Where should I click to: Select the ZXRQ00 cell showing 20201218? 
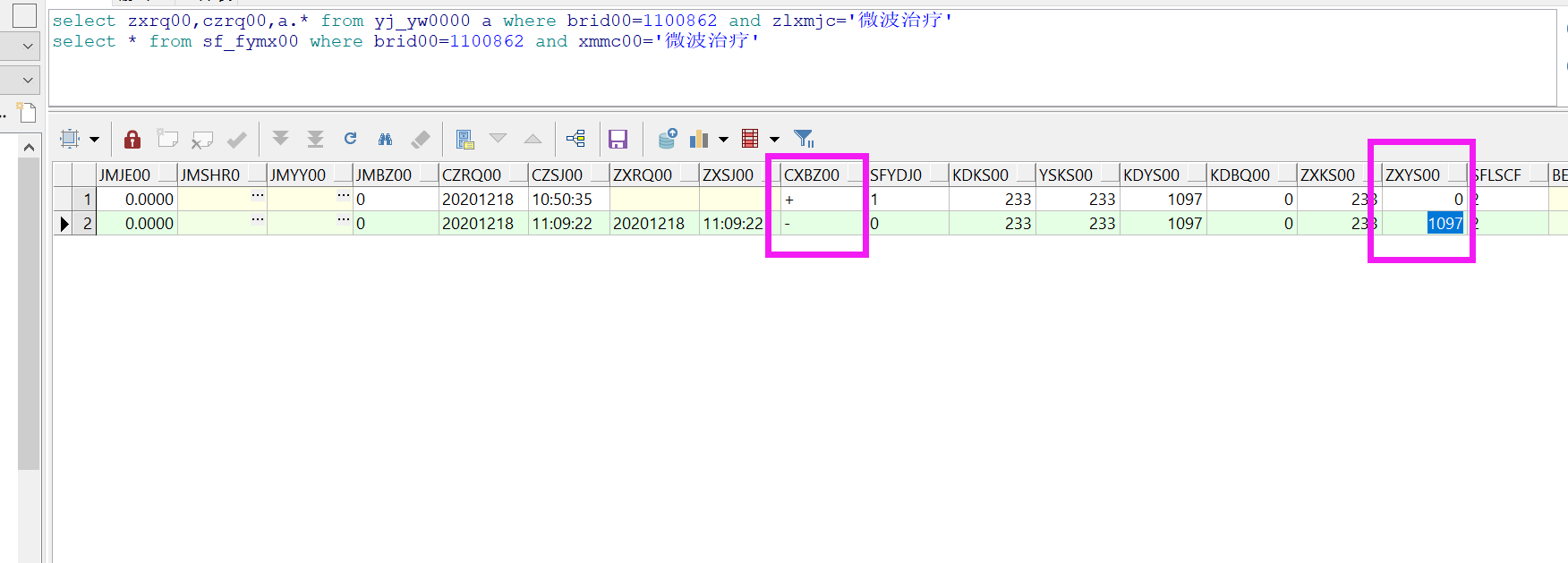(654, 223)
